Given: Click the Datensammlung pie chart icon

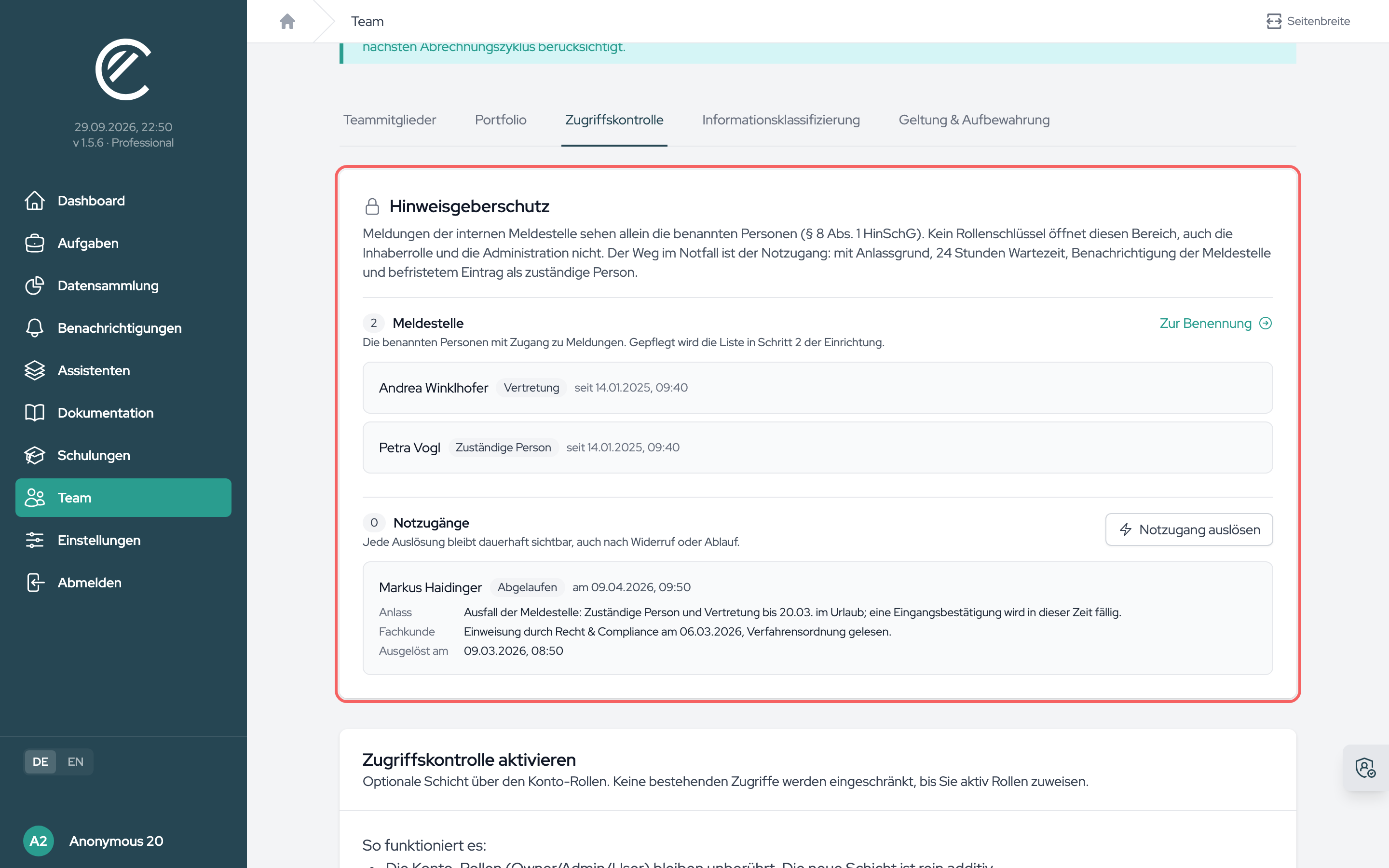Looking at the screenshot, I should (x=34, y=285).
